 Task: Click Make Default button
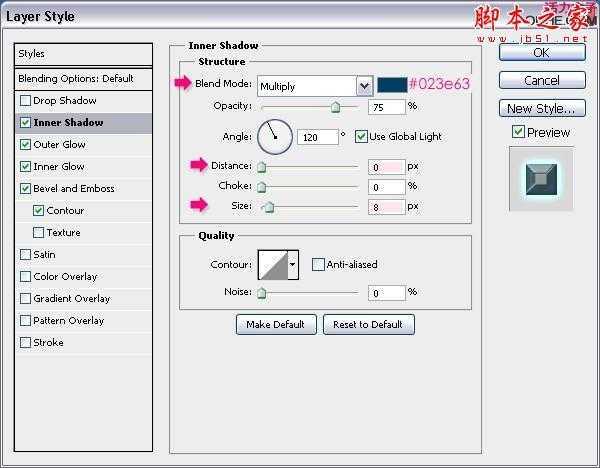tap(276, 324)
